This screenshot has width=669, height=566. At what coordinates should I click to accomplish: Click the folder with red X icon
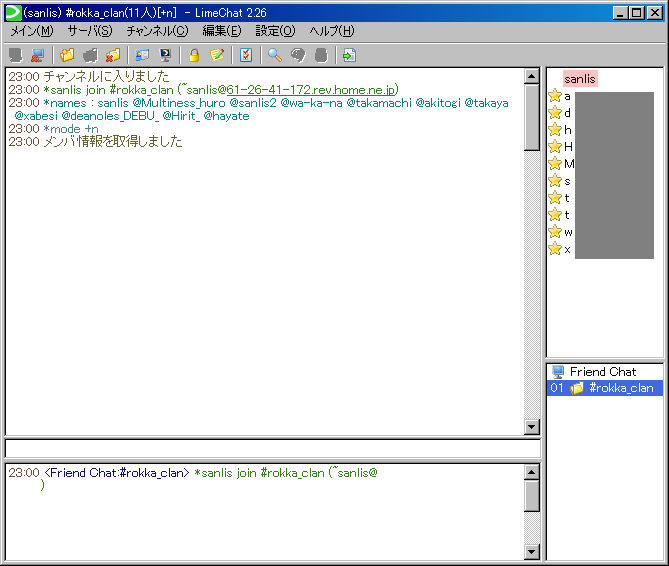click(x=112, y=55)
